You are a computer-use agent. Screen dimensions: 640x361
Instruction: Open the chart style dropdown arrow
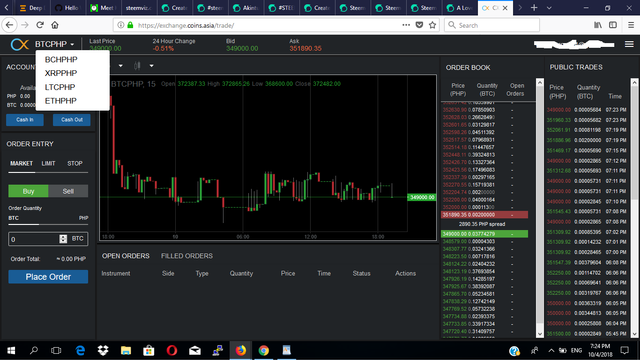pos(151,65)
